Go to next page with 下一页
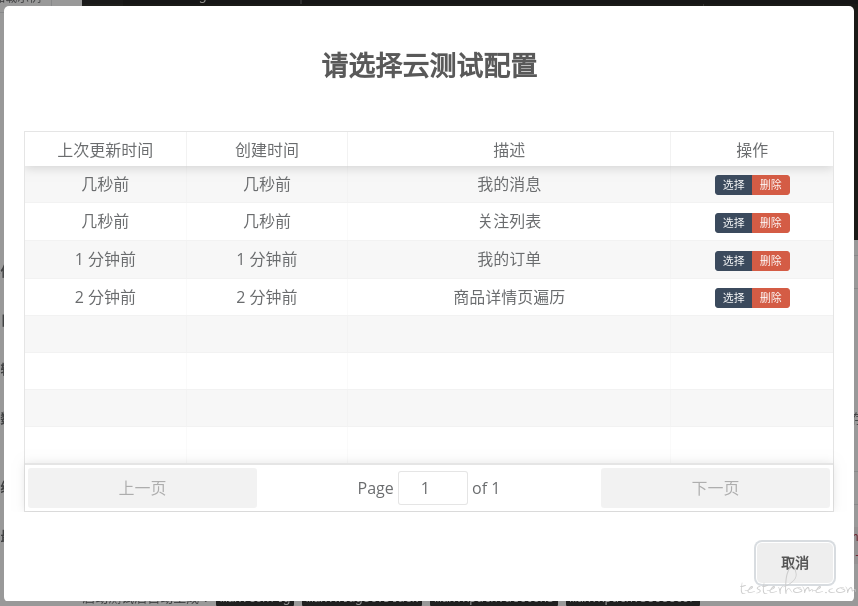Image resolution: width=858 pixels, height=606 pixels. 715,488
